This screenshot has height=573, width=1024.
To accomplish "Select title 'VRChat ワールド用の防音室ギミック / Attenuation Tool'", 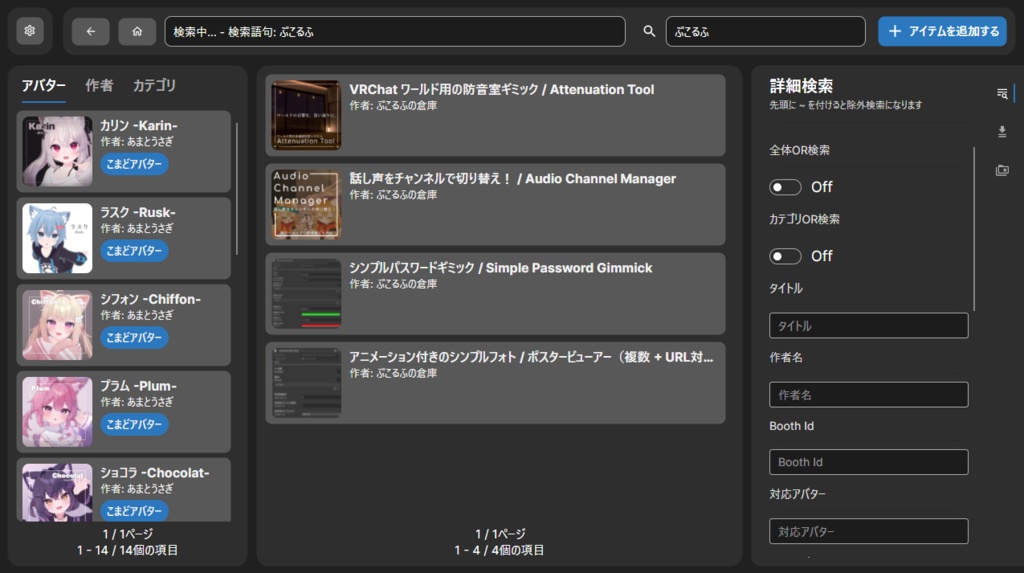I will 502,90.
